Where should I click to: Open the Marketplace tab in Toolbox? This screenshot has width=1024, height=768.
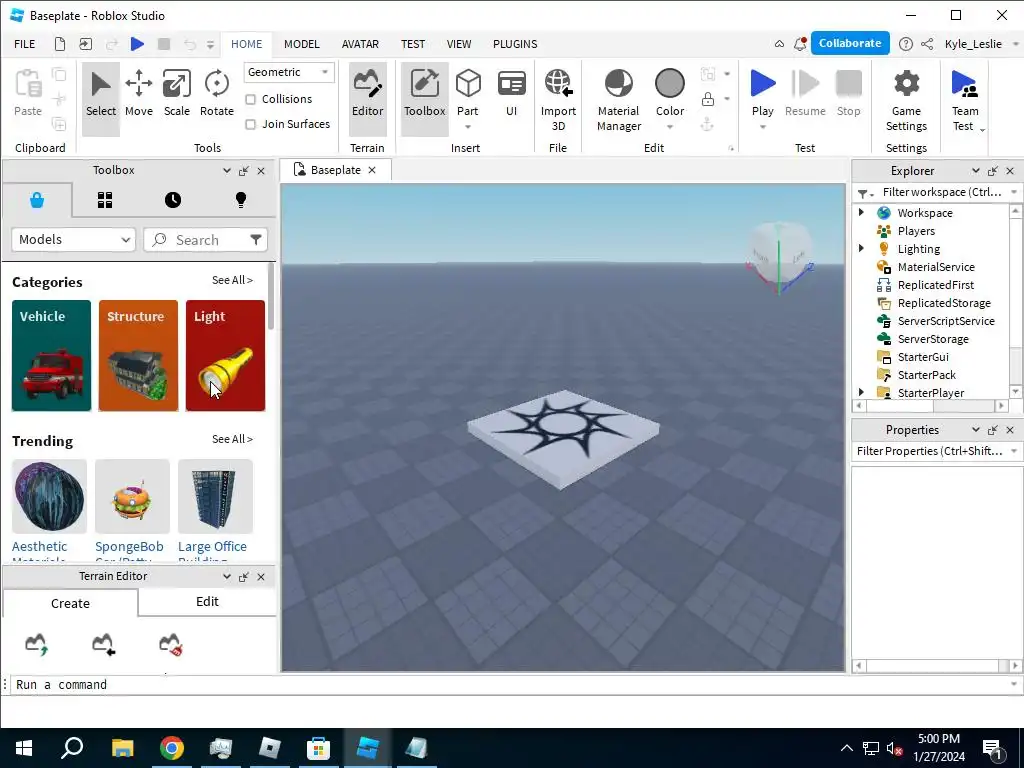pyautogui.click(x=37, y=200)
